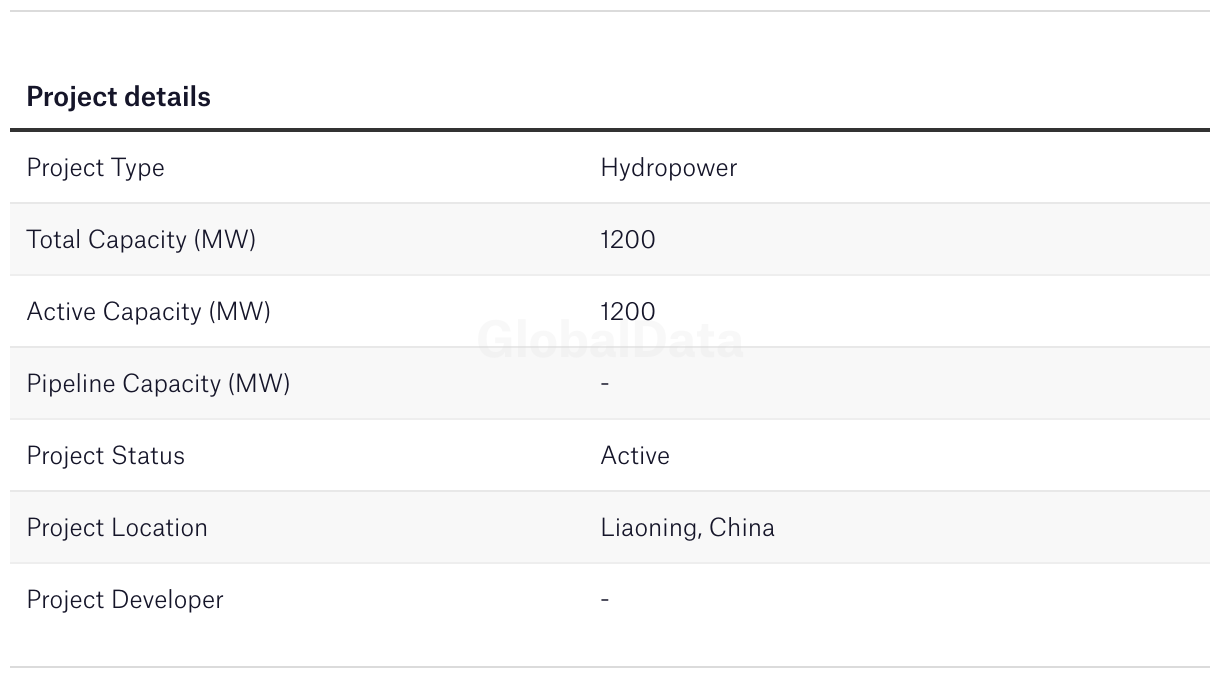
Task: Click the Project details heading
Action: point(118,97)
